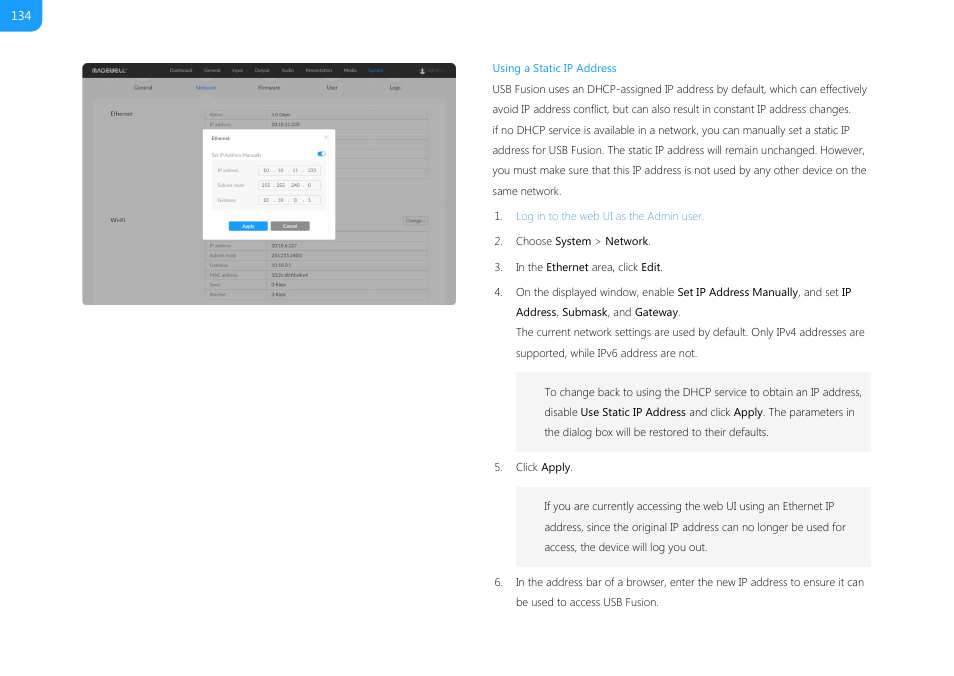Close the Ethernet dialog with the X
Image resolution: width=954 pixels, height=676 pixels.
(326, 138)
